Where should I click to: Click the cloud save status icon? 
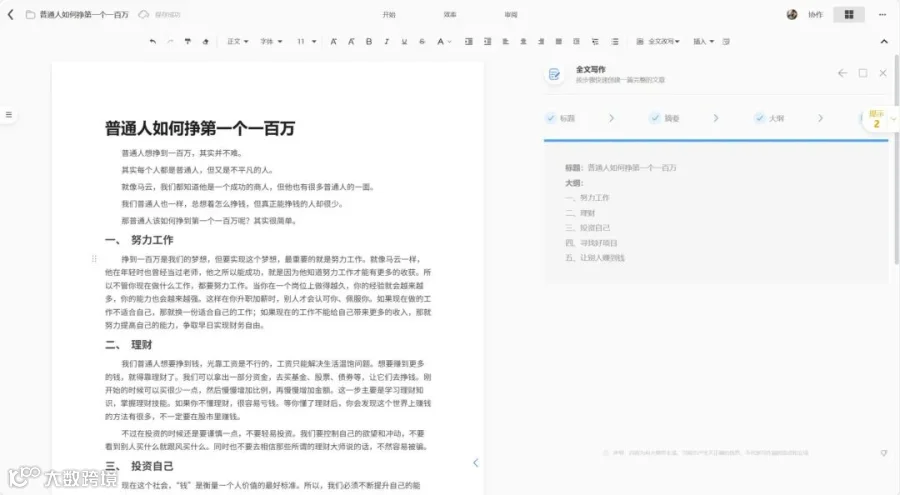click(x=143, y=14)
